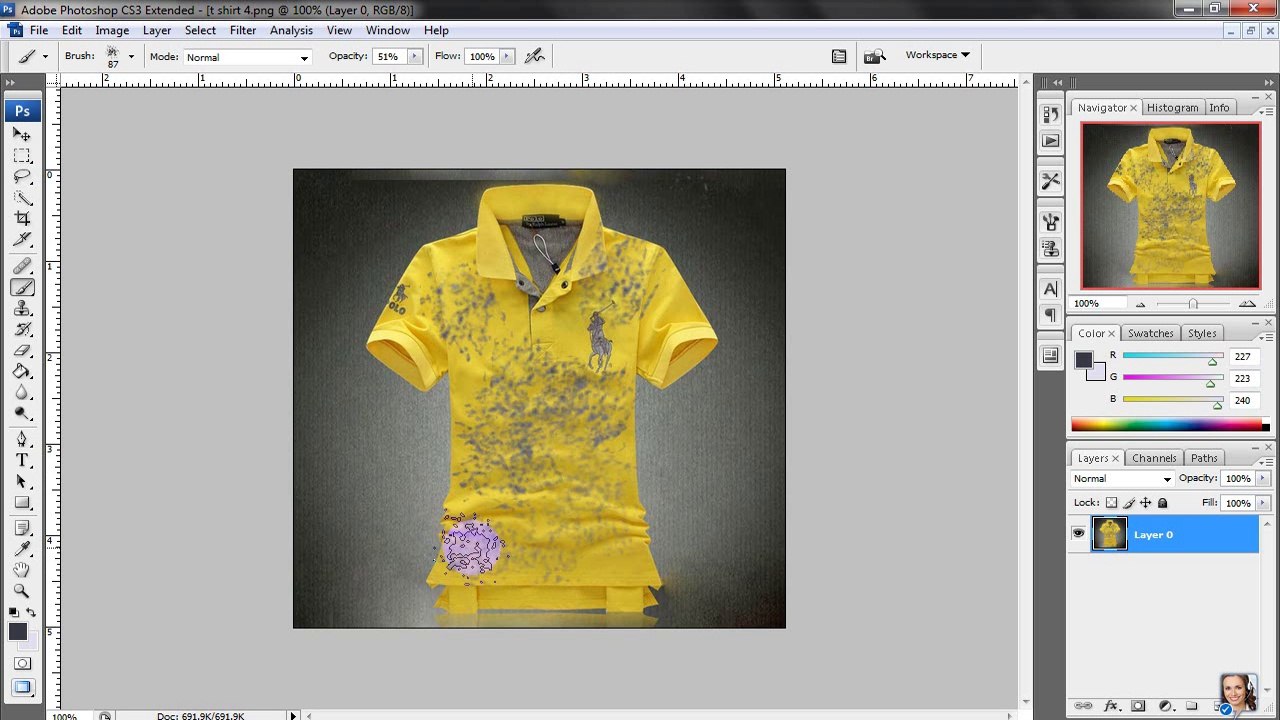
Task: Select the Hand tool
Action: (22, 570)
